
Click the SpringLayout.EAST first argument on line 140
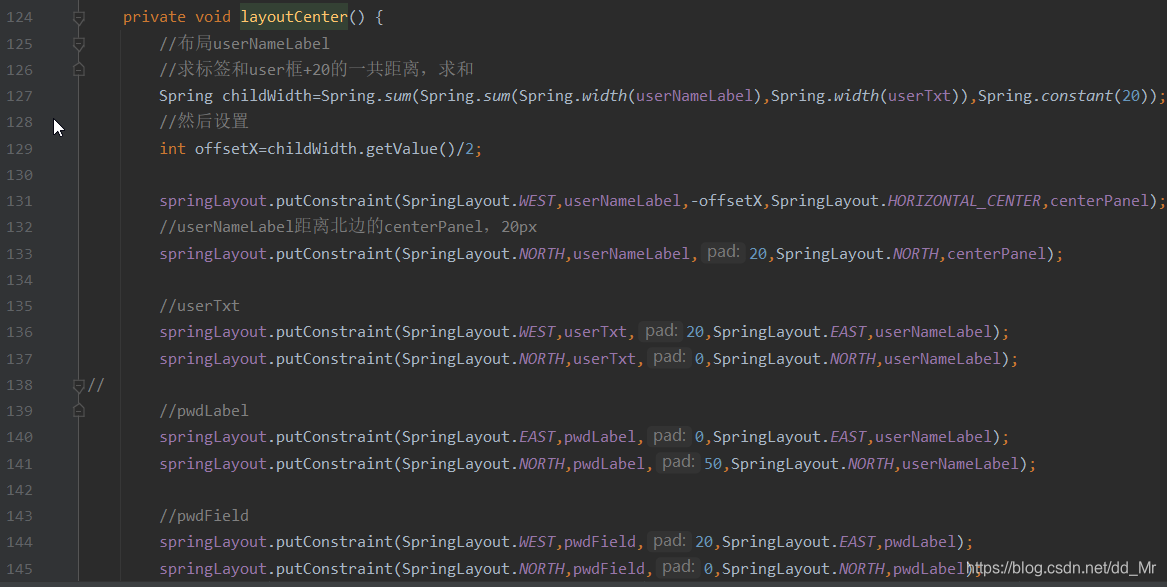point(478,437)
